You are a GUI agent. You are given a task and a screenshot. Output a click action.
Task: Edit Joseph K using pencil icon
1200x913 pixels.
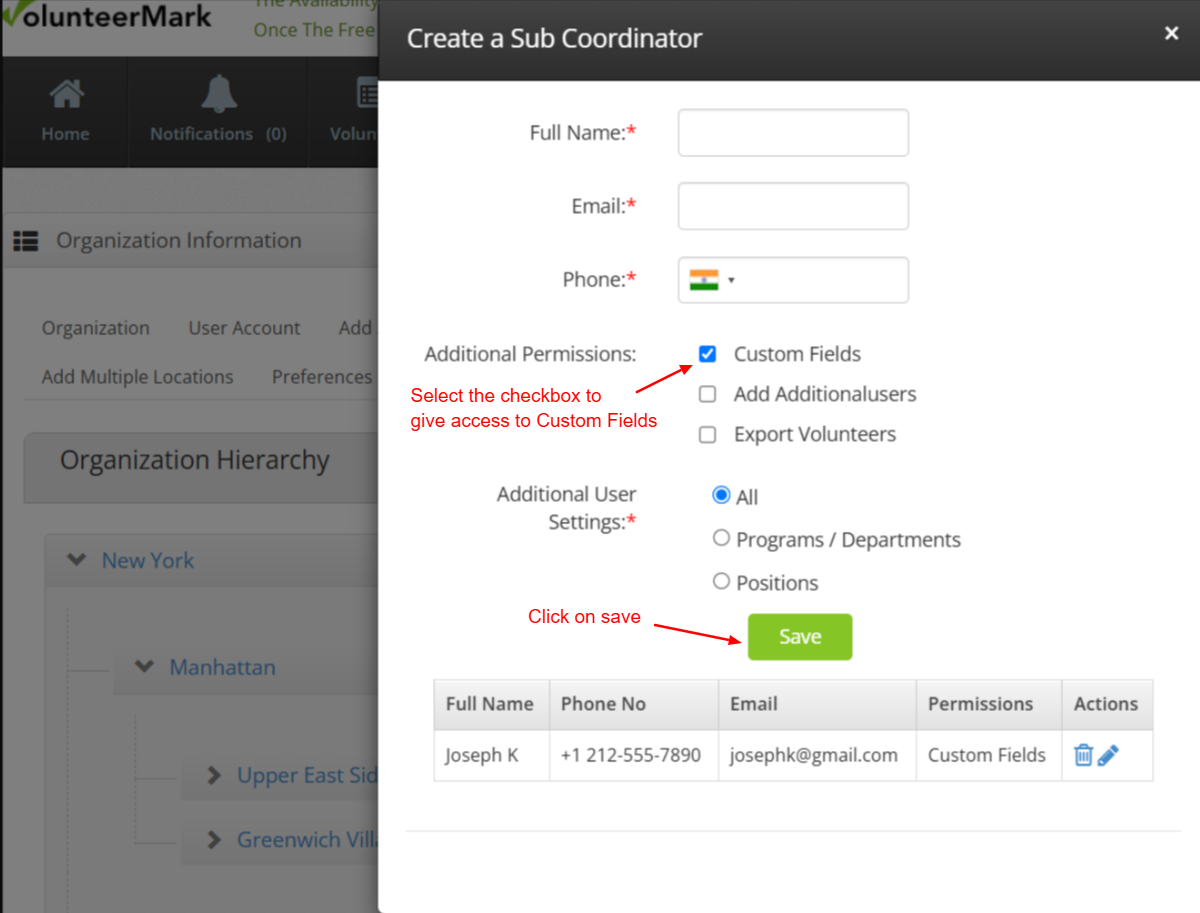click(1108, 755)
